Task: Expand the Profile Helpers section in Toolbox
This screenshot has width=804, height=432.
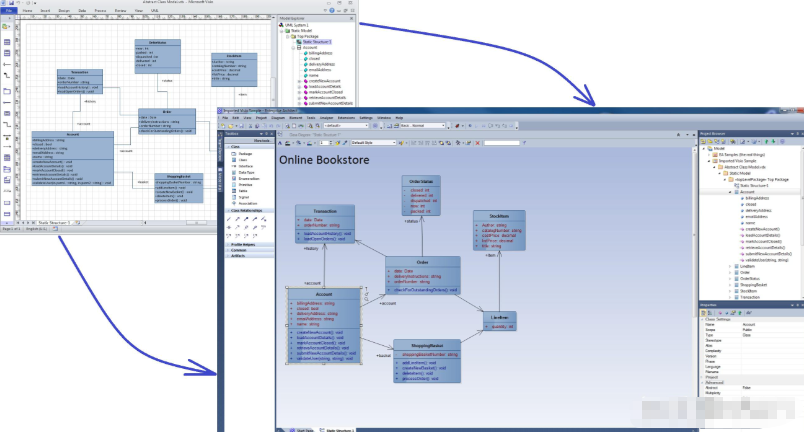Action: click(x=241, y=244)
